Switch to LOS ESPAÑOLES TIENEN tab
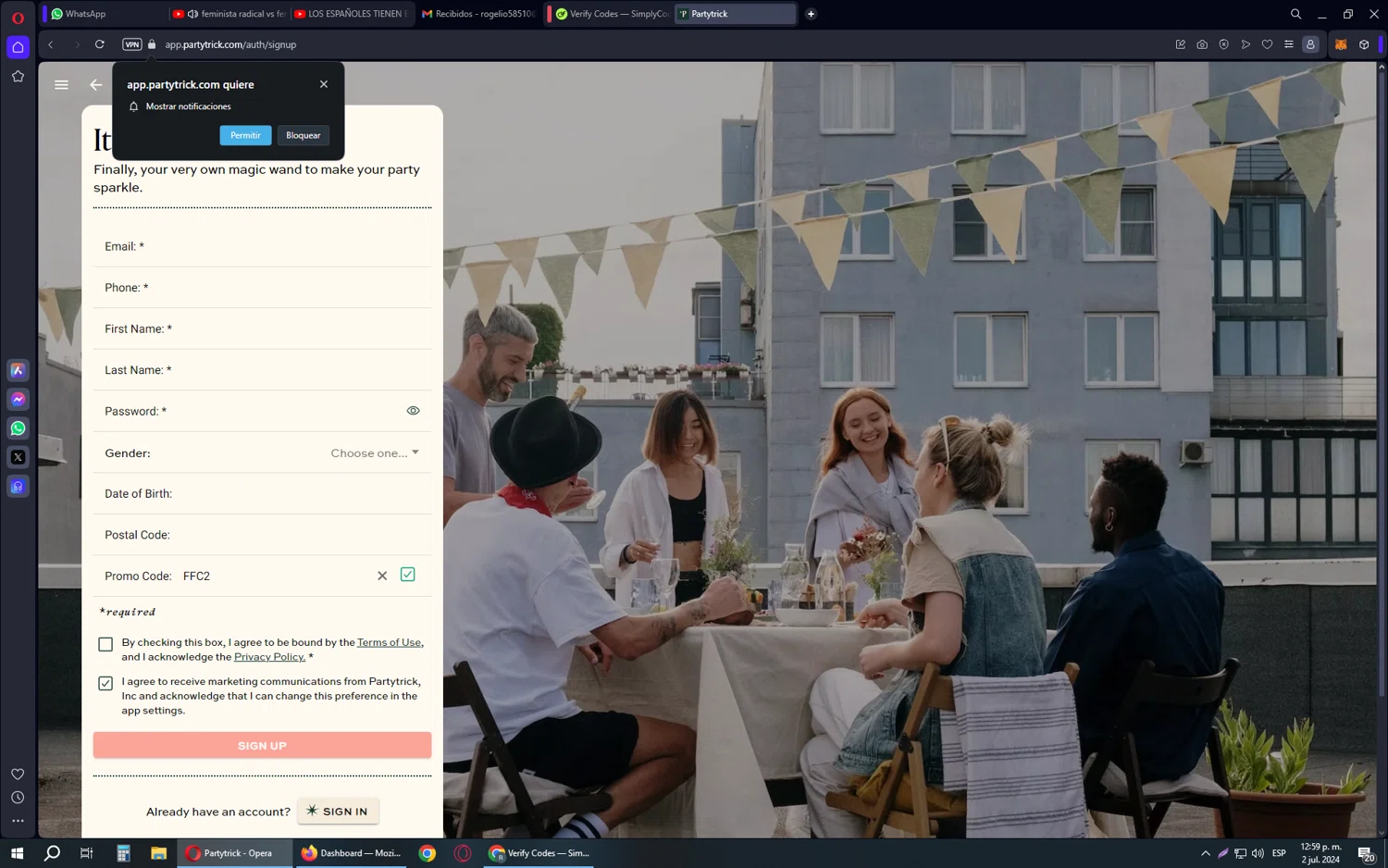The width and height of the screenshot is (1388, 868). [x=350, y=14]
